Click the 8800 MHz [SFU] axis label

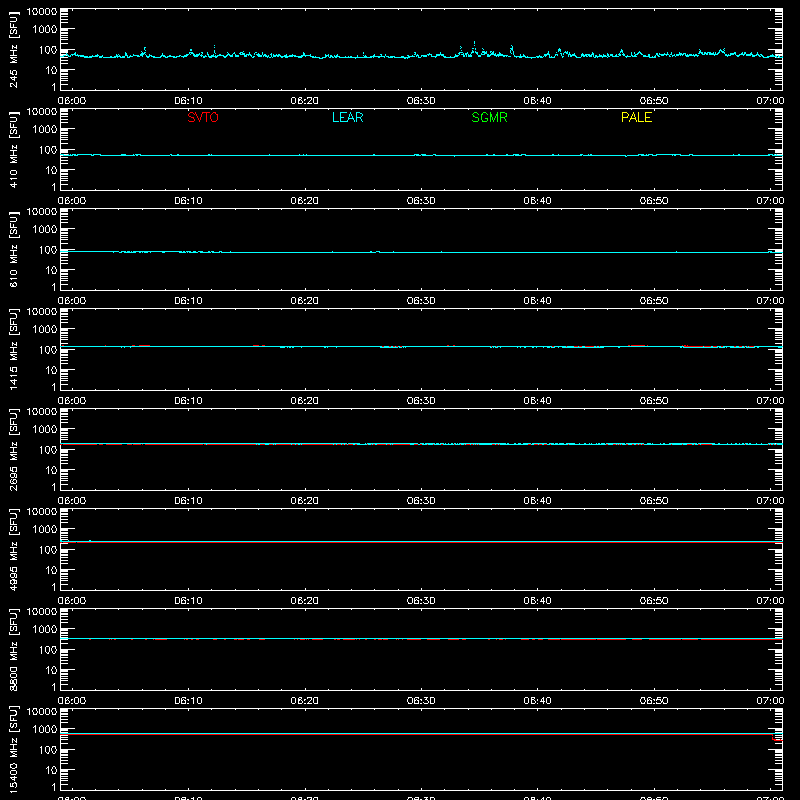13,649
